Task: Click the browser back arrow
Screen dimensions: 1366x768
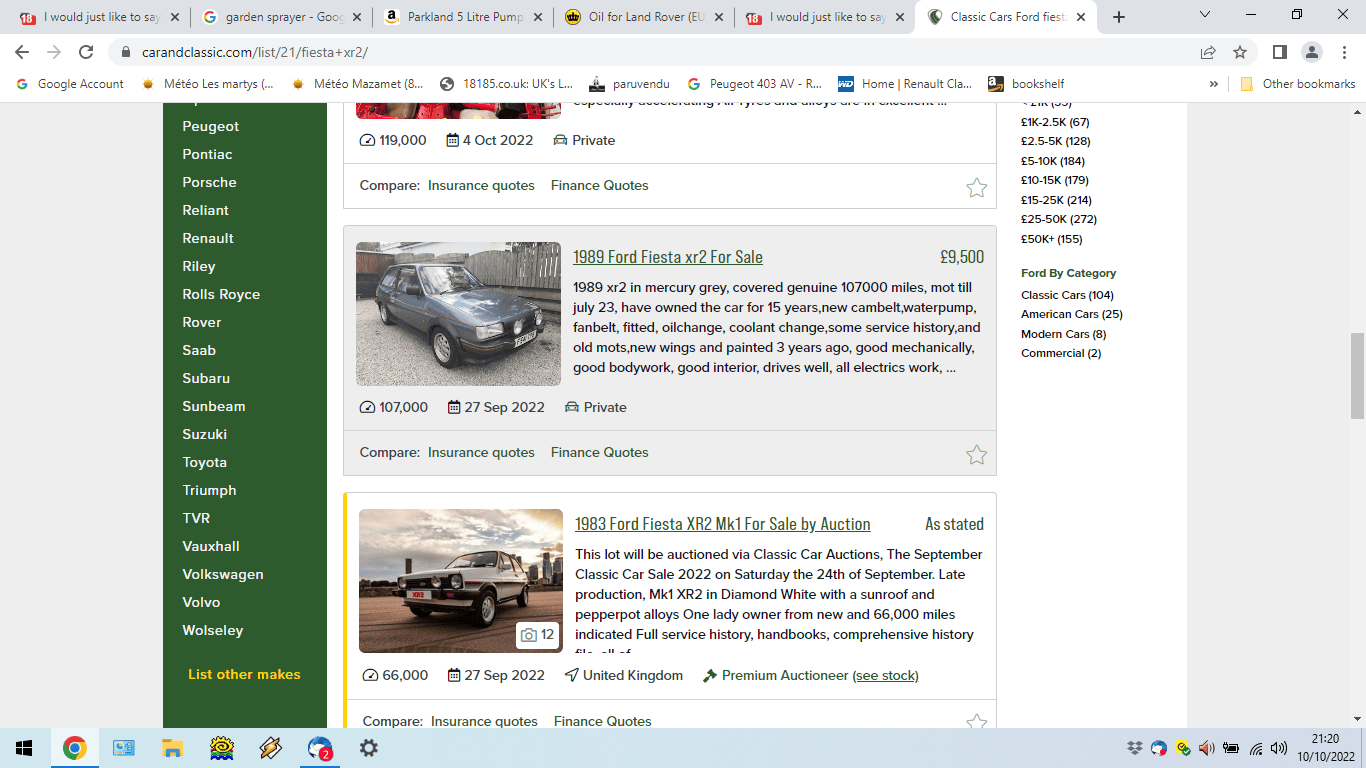Action: pos(22,52)
